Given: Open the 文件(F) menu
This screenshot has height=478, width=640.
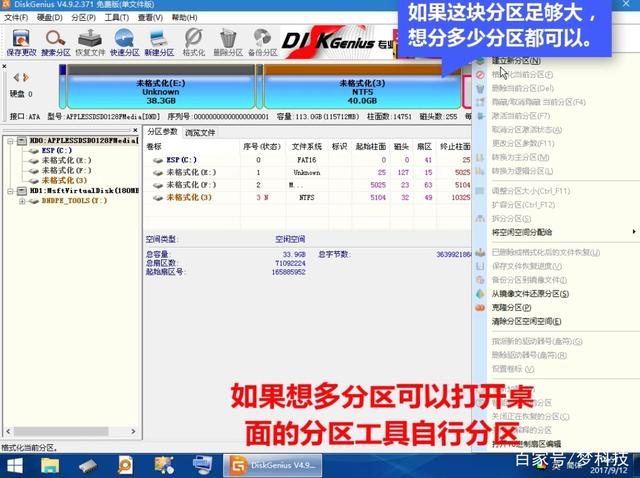Looking at the screenshot, I should pos(16,18).
